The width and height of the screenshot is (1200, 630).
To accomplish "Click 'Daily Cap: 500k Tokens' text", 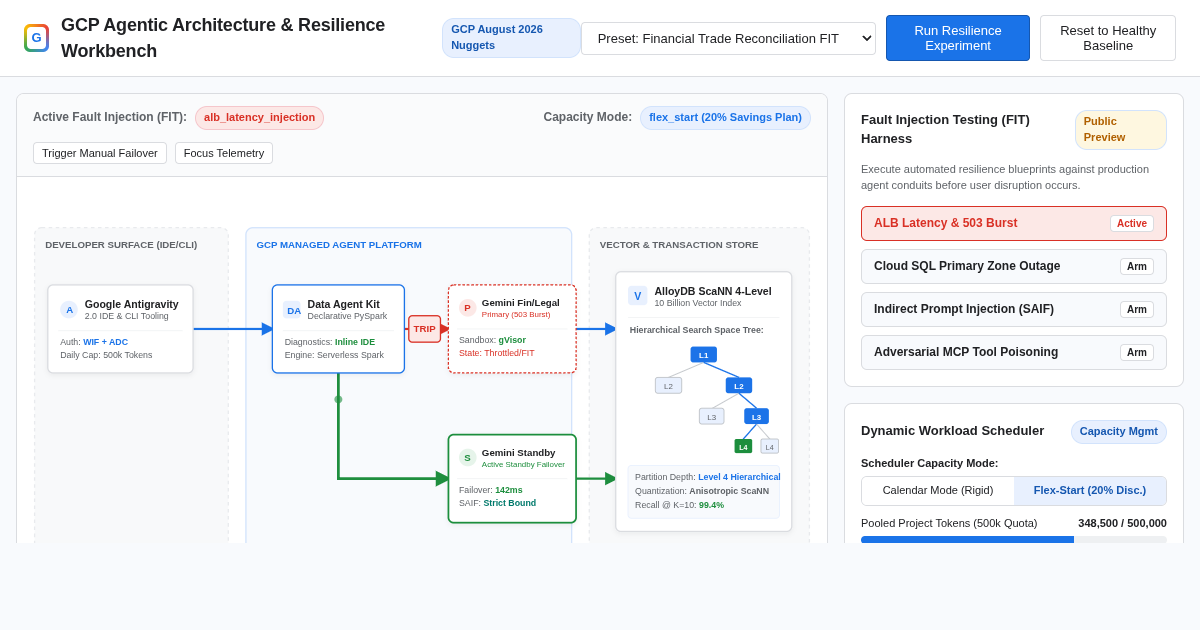I will coord(106,355).
